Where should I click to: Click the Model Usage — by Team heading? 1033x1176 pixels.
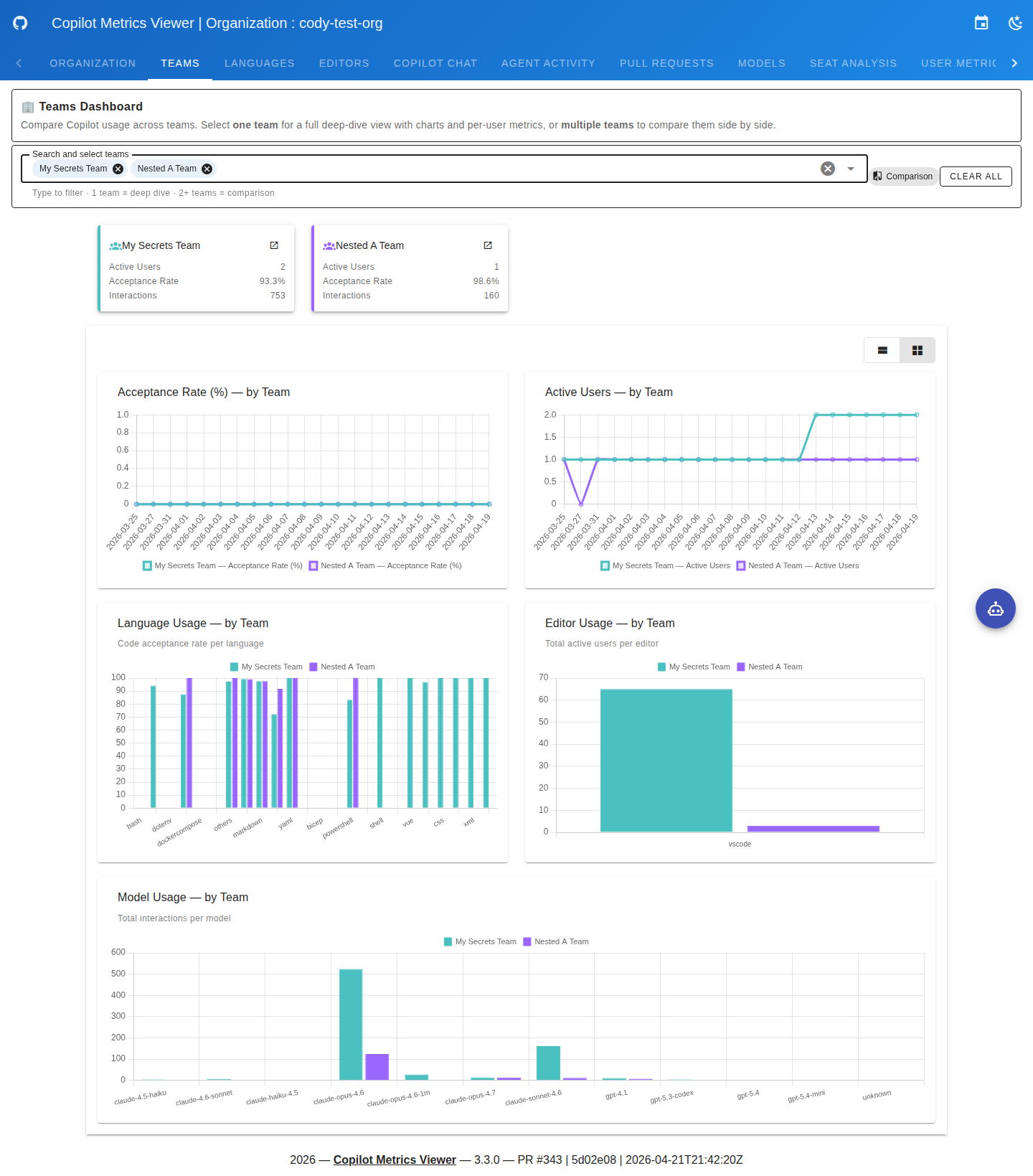coord(183,897)
